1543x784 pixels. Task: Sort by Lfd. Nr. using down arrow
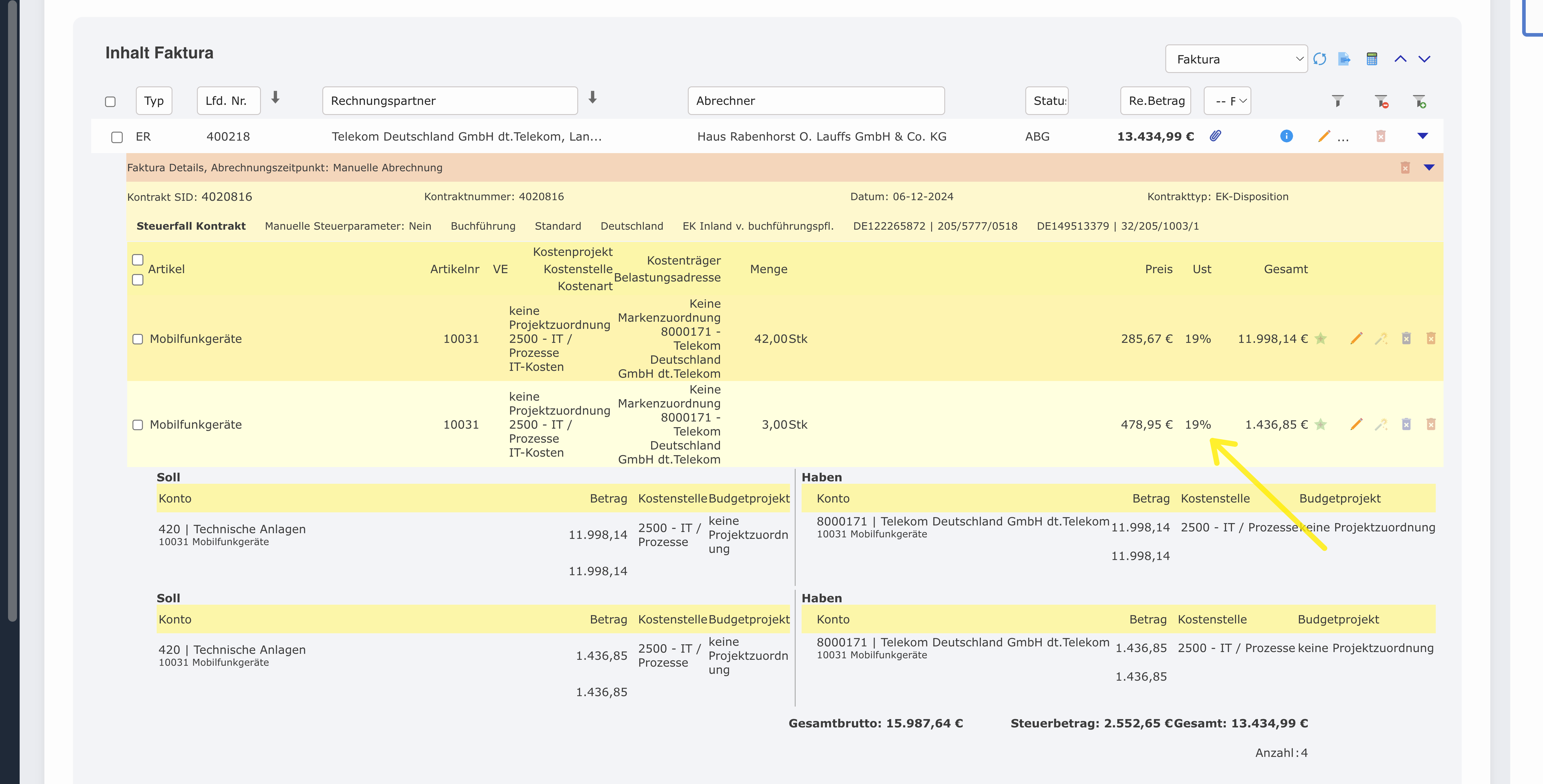click(276, 98)
